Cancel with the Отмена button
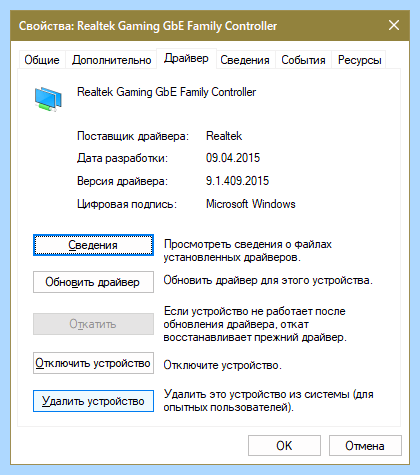 (365, 445)
